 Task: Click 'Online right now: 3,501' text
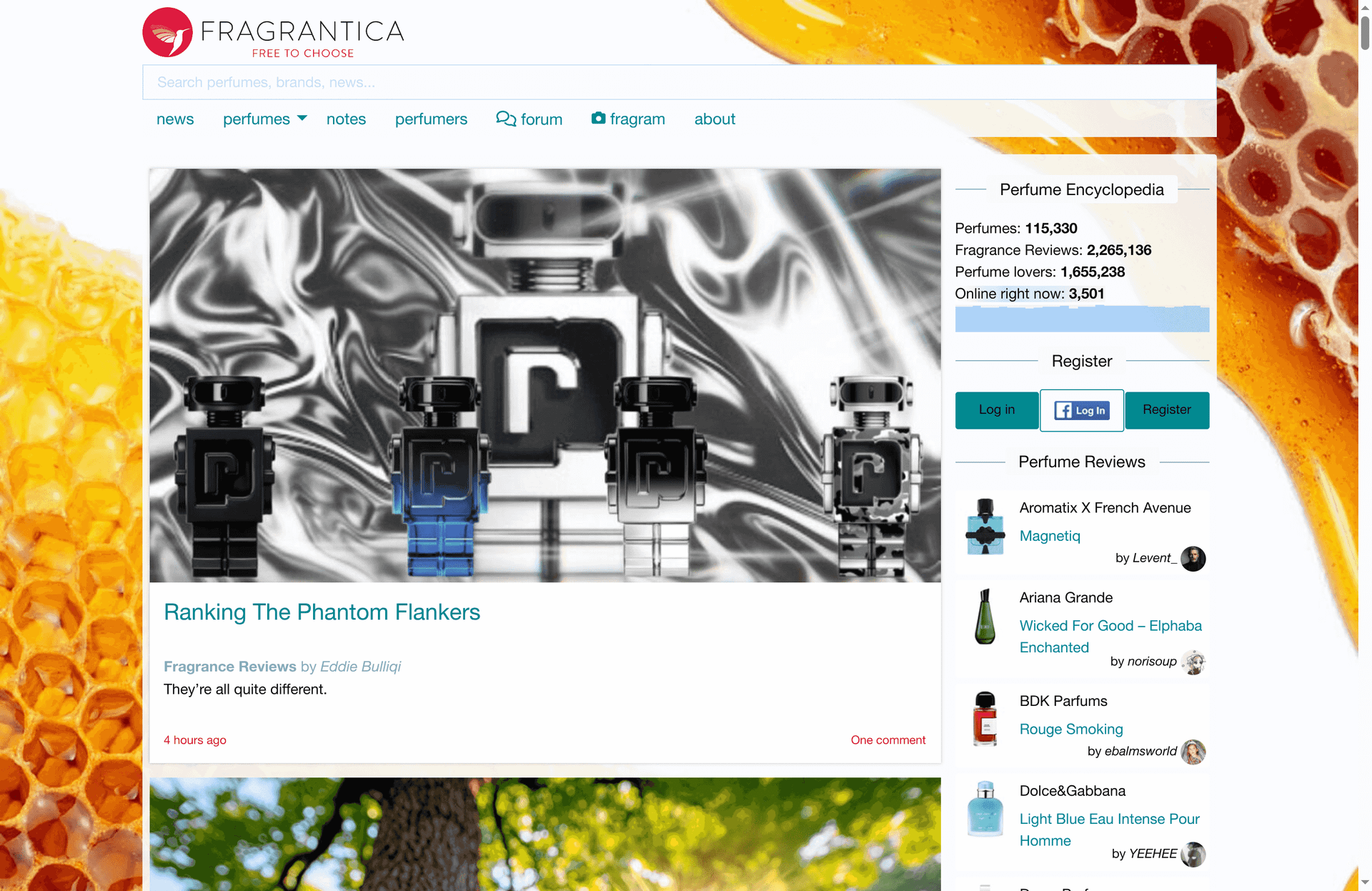[x=1030, y=294]
